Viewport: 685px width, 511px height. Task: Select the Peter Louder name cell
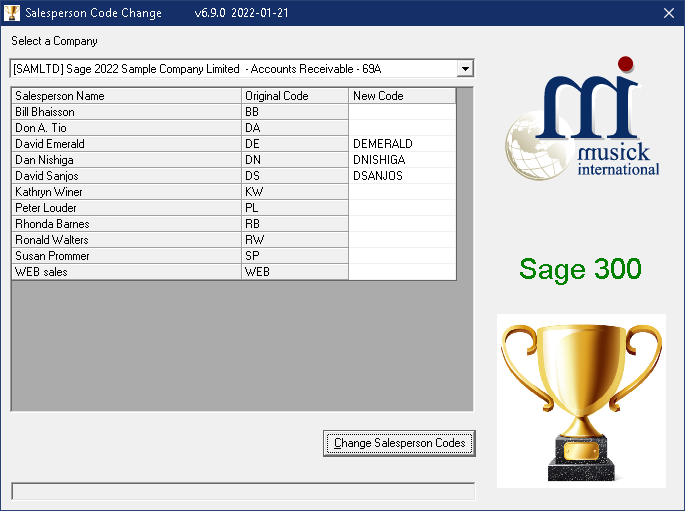[x=127, y=208]
